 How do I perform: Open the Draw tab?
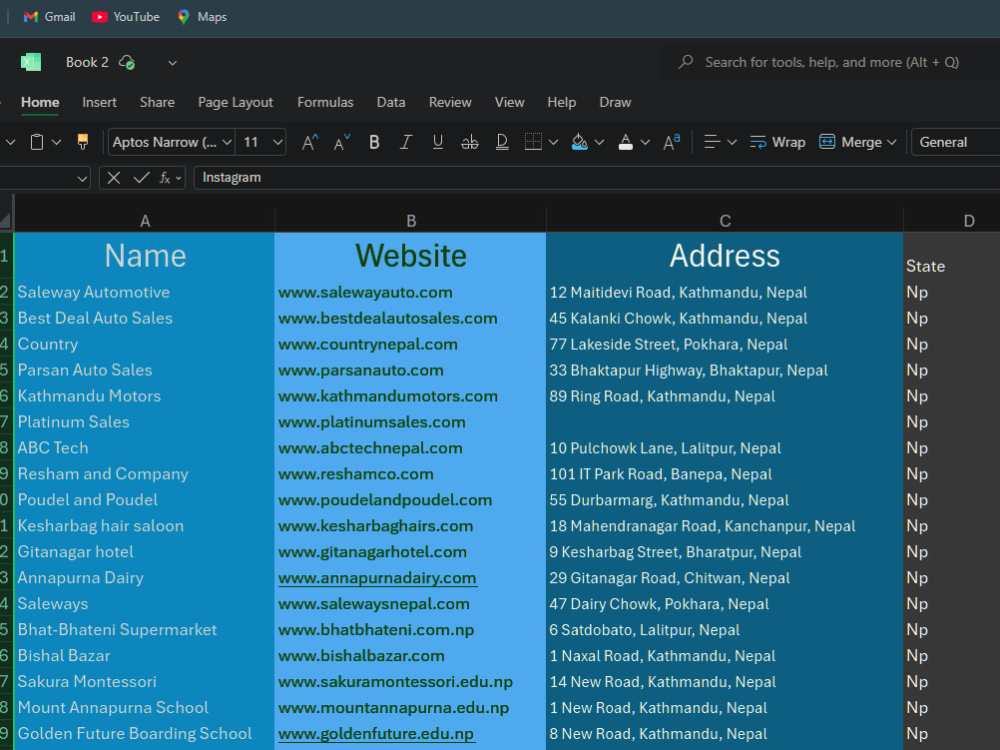(x=615, y=102)
